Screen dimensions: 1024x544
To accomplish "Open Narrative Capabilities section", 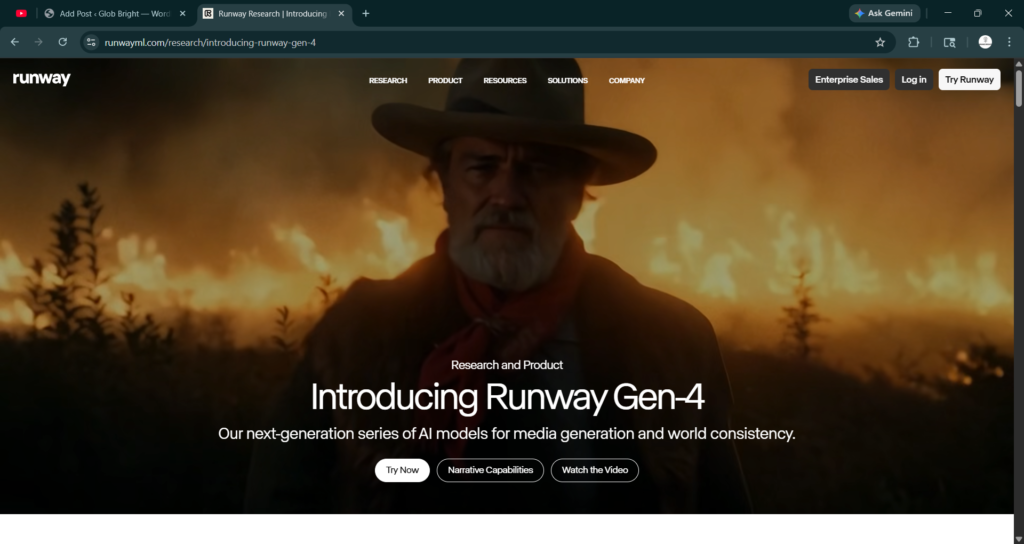I will click(490, 470).
